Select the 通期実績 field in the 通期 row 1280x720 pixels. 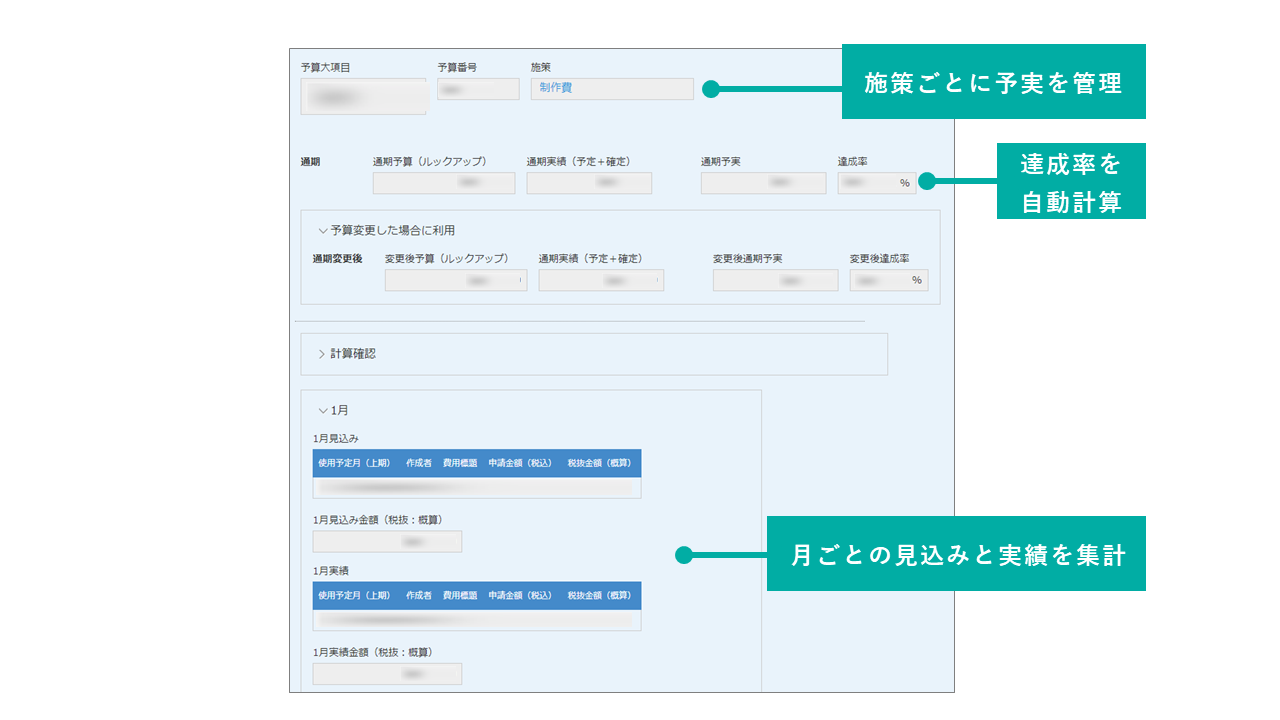[x=589, y=183]
